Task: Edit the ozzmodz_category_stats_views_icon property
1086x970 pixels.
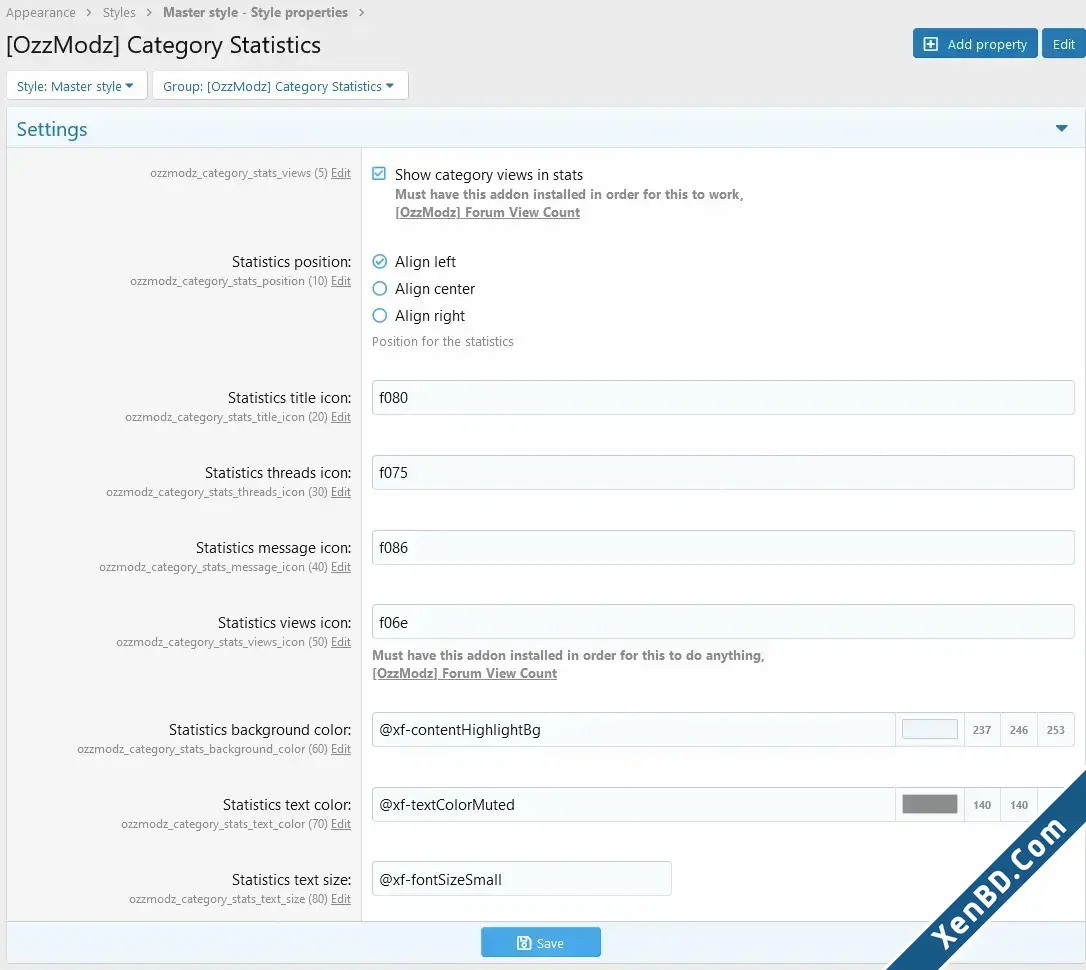Action: coord(341,642)
